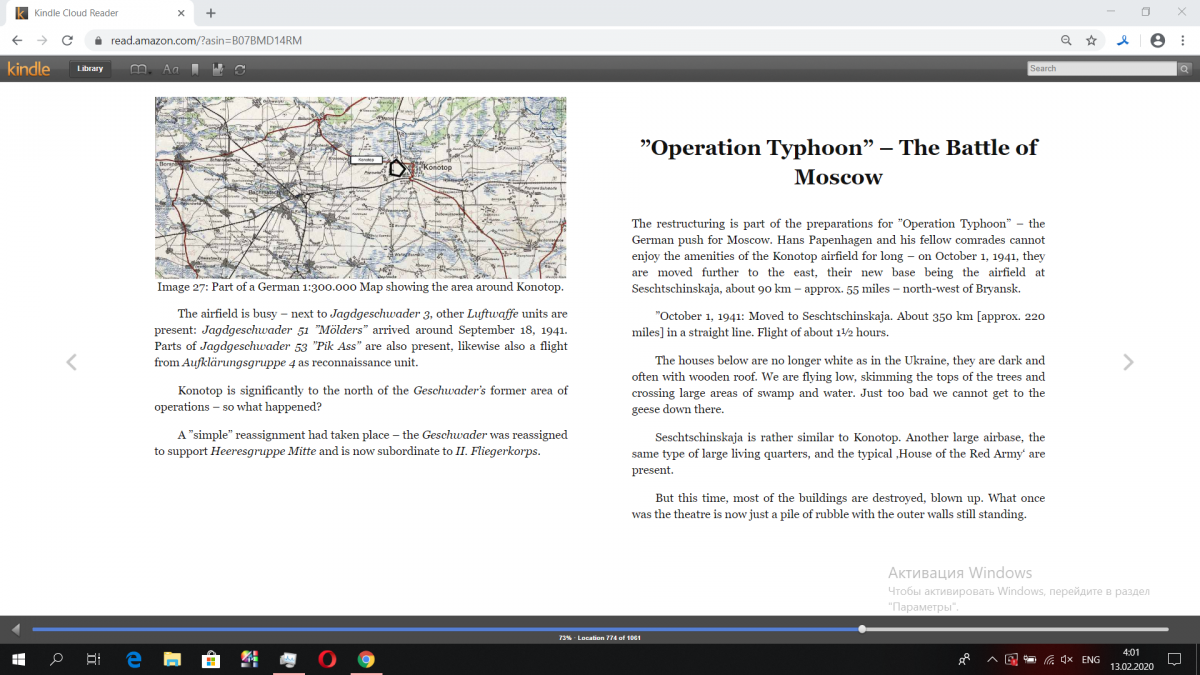Open the Aa font settings
The height and width of the screenshot is (675, 1200).
click(x=171, y=69)
